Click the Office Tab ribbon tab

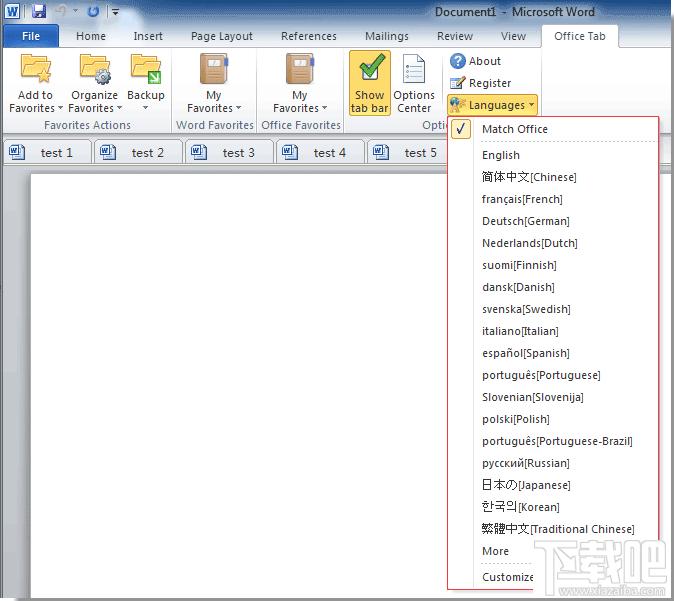(x=579, y=36)
